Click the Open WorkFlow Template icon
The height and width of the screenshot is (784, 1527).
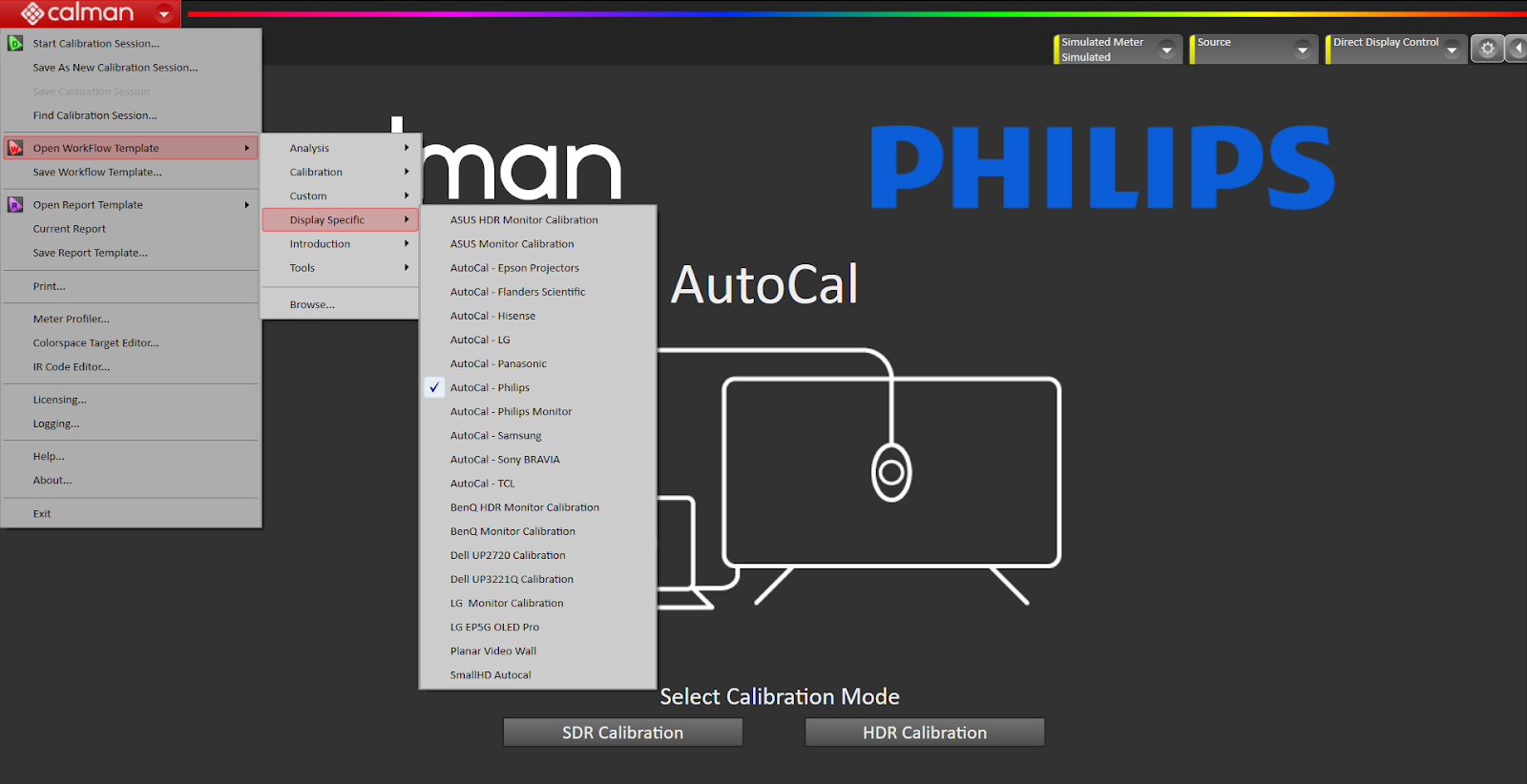(x=15, y=148)
